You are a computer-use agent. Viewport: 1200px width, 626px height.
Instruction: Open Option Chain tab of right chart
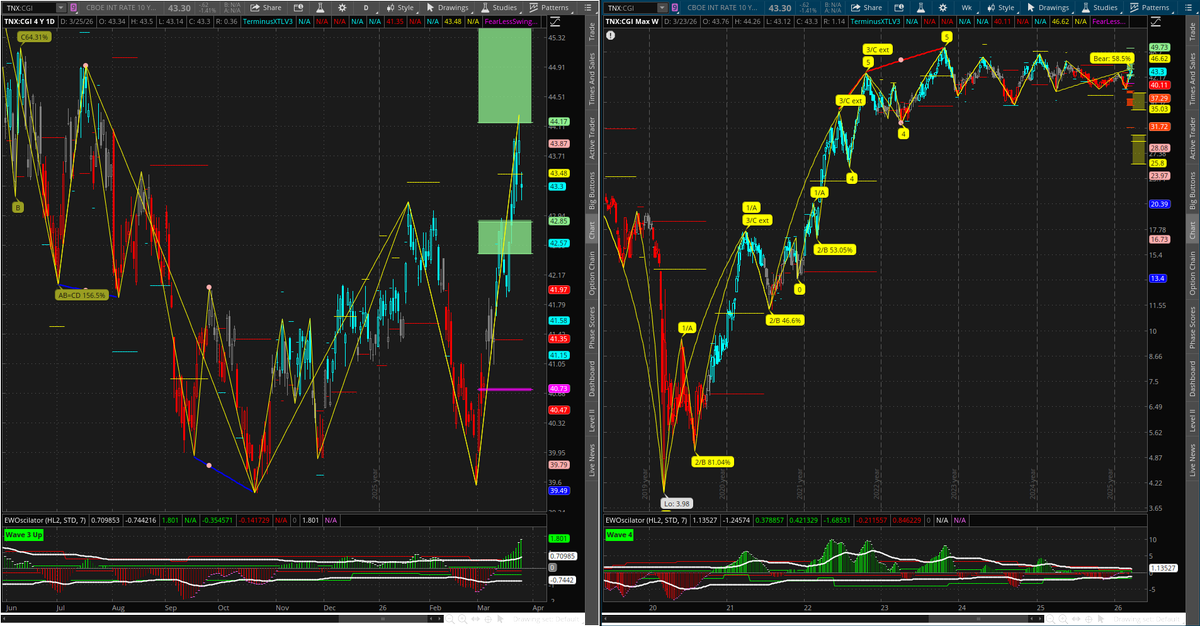tap(1192, 273)
